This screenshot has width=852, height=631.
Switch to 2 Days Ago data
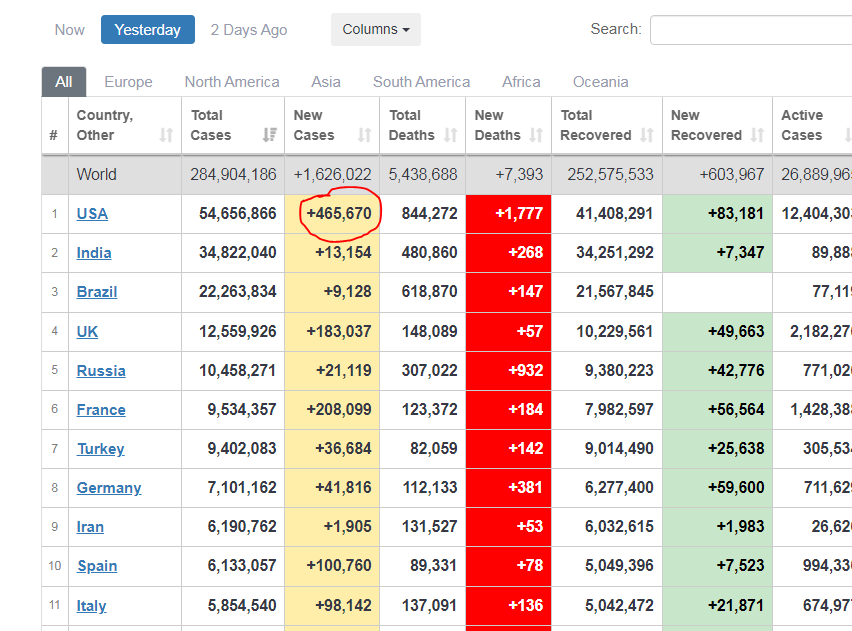point(249,30)
